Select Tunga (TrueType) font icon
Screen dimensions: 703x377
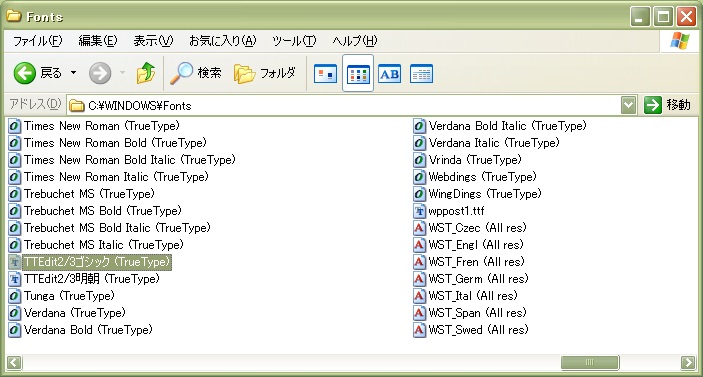pyautogui.click(x=14, y=296)
